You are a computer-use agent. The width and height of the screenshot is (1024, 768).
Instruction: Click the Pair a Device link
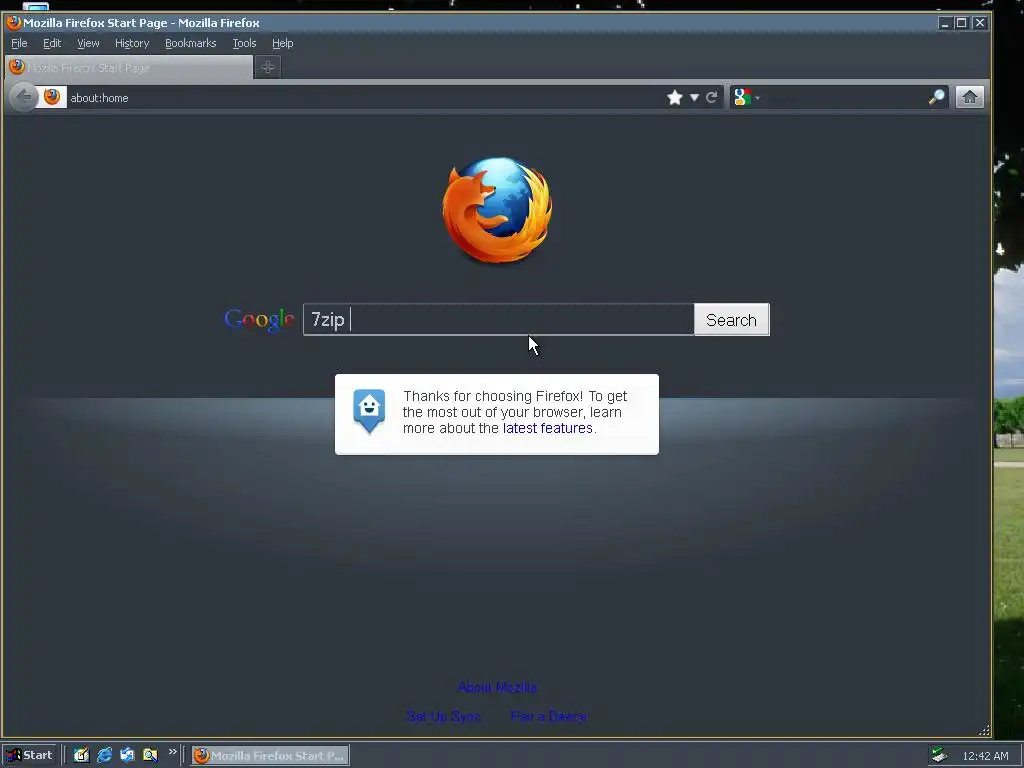tap(549, 716)
